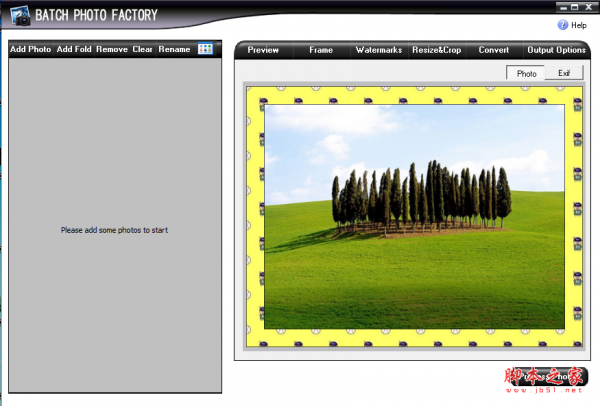Image resolution: width=600 pixels, height=406 pixels.
Task: Select the Photo sub-tab
Action: (x=526, y=73)
